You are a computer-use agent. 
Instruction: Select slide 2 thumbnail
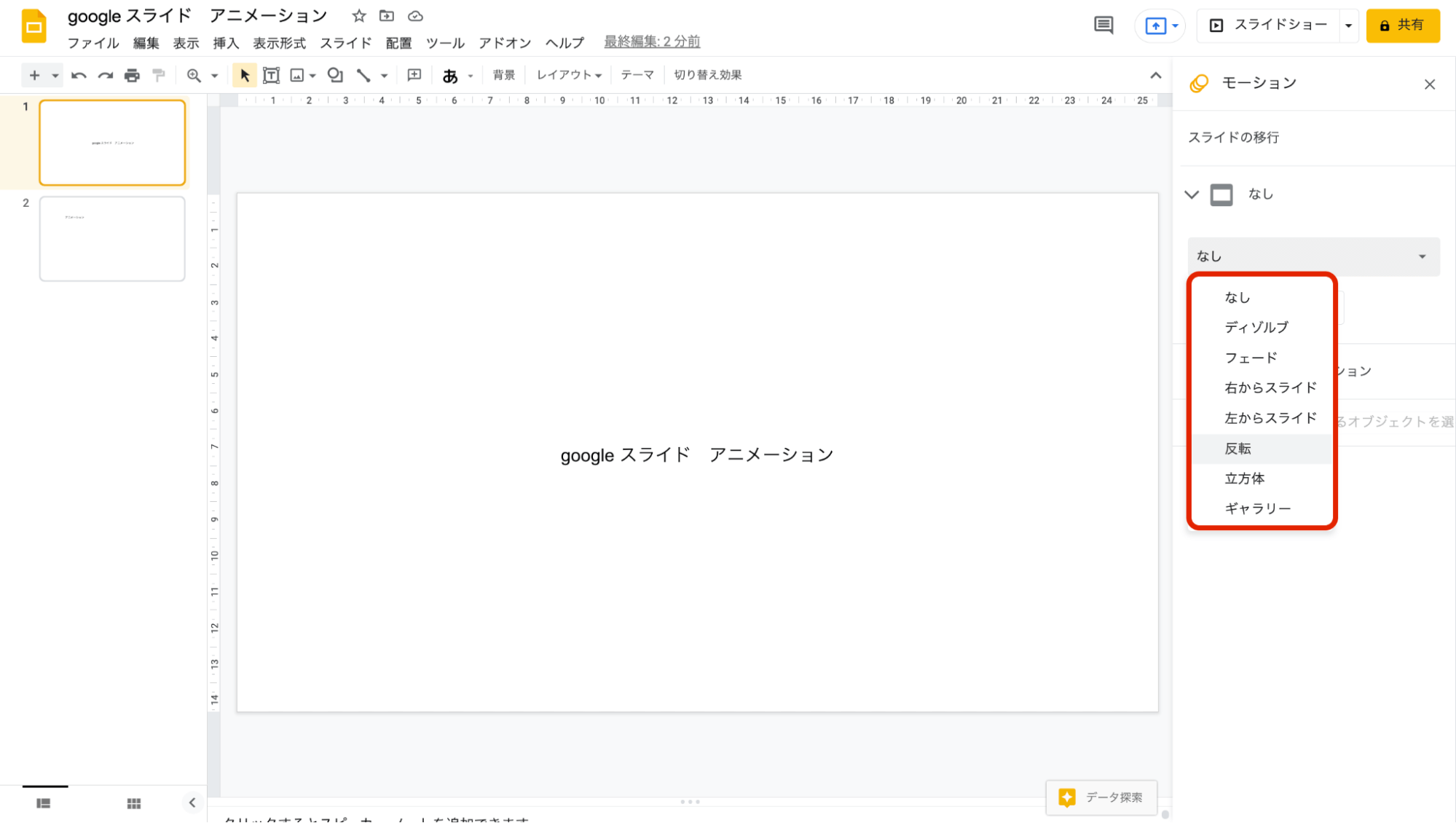(112, 239)
